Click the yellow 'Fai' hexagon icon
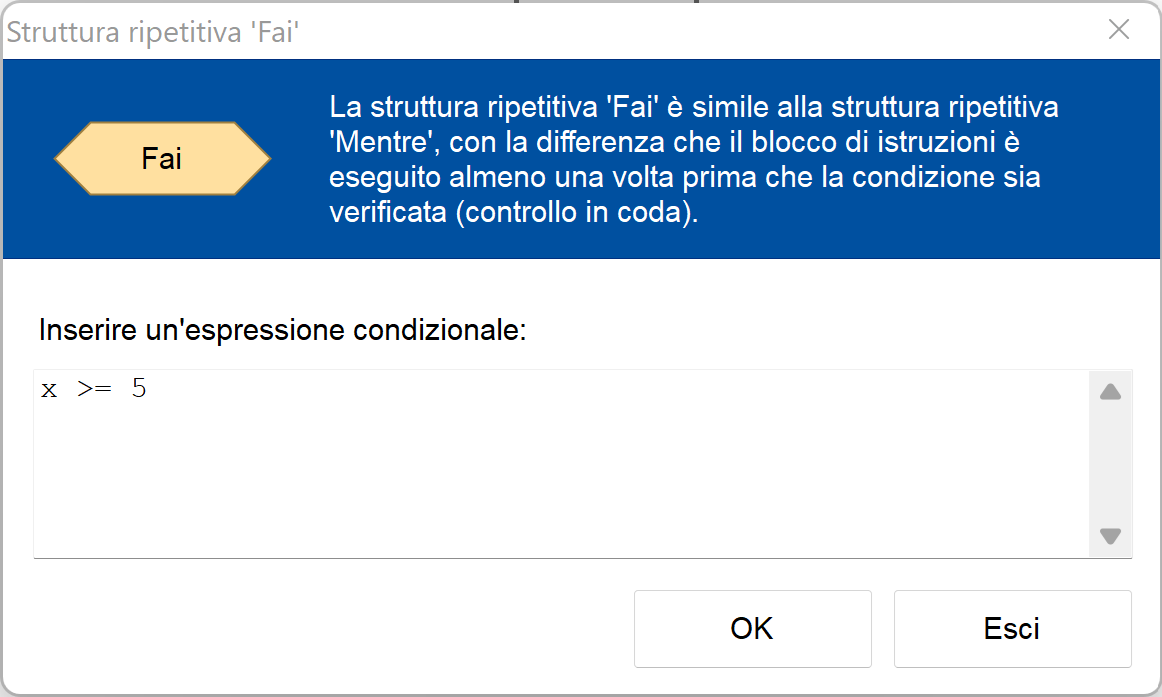The width and height of the screenshot is (1162, 697). pyautogui.click(x=162, y=159)
